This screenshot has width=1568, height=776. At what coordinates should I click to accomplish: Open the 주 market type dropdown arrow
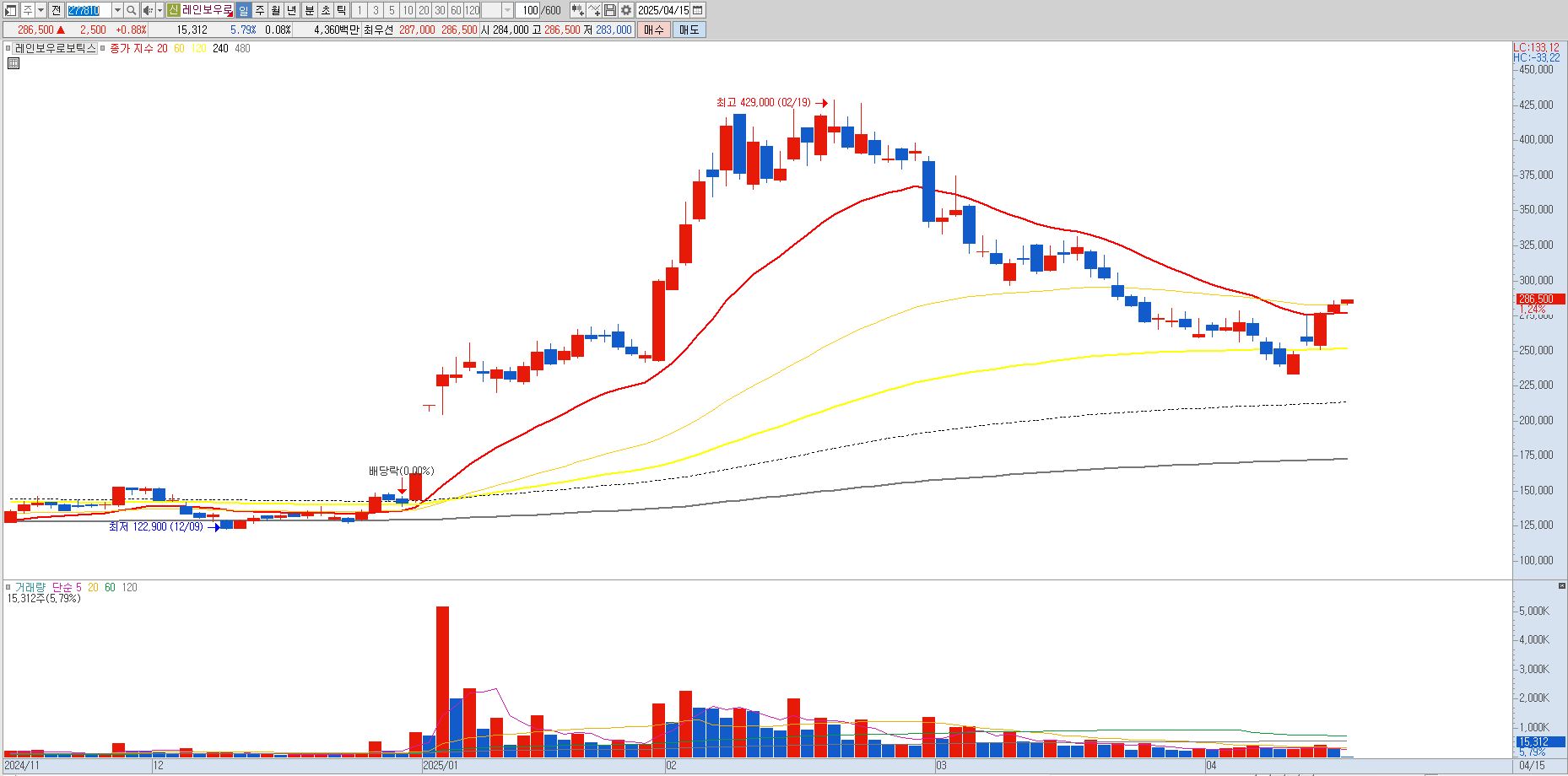click(41, 10)
